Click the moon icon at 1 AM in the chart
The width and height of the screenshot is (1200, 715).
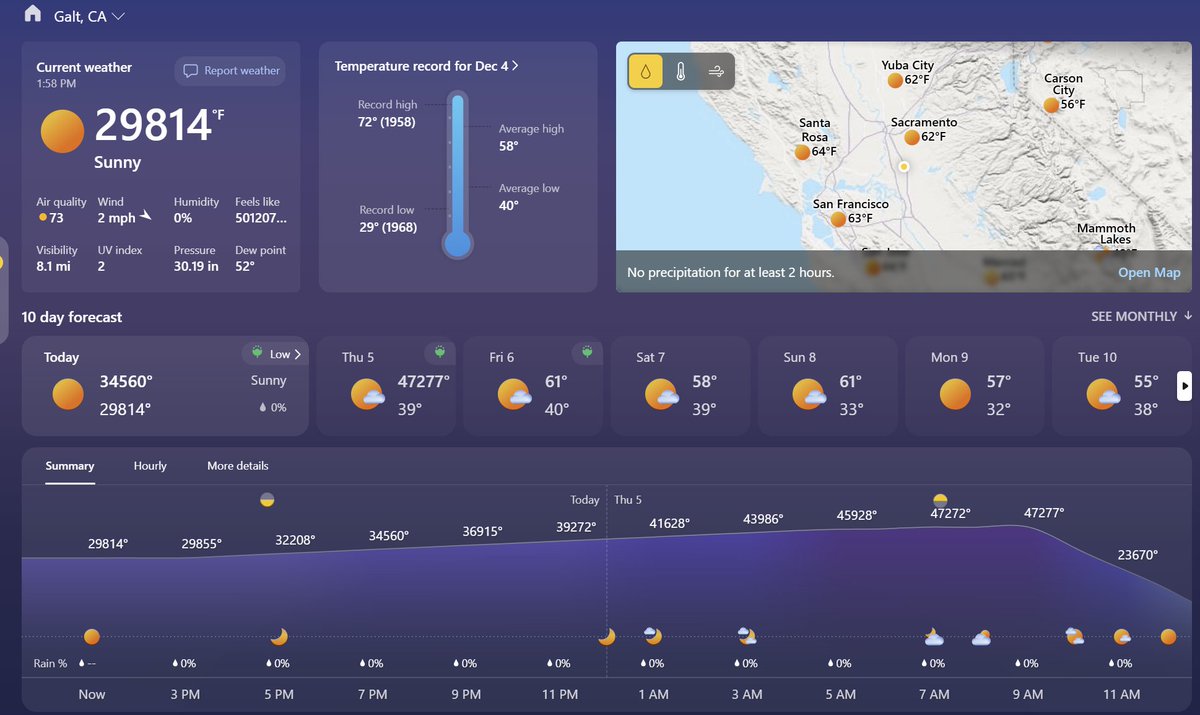pyautogui.click(x=651, y=636)
